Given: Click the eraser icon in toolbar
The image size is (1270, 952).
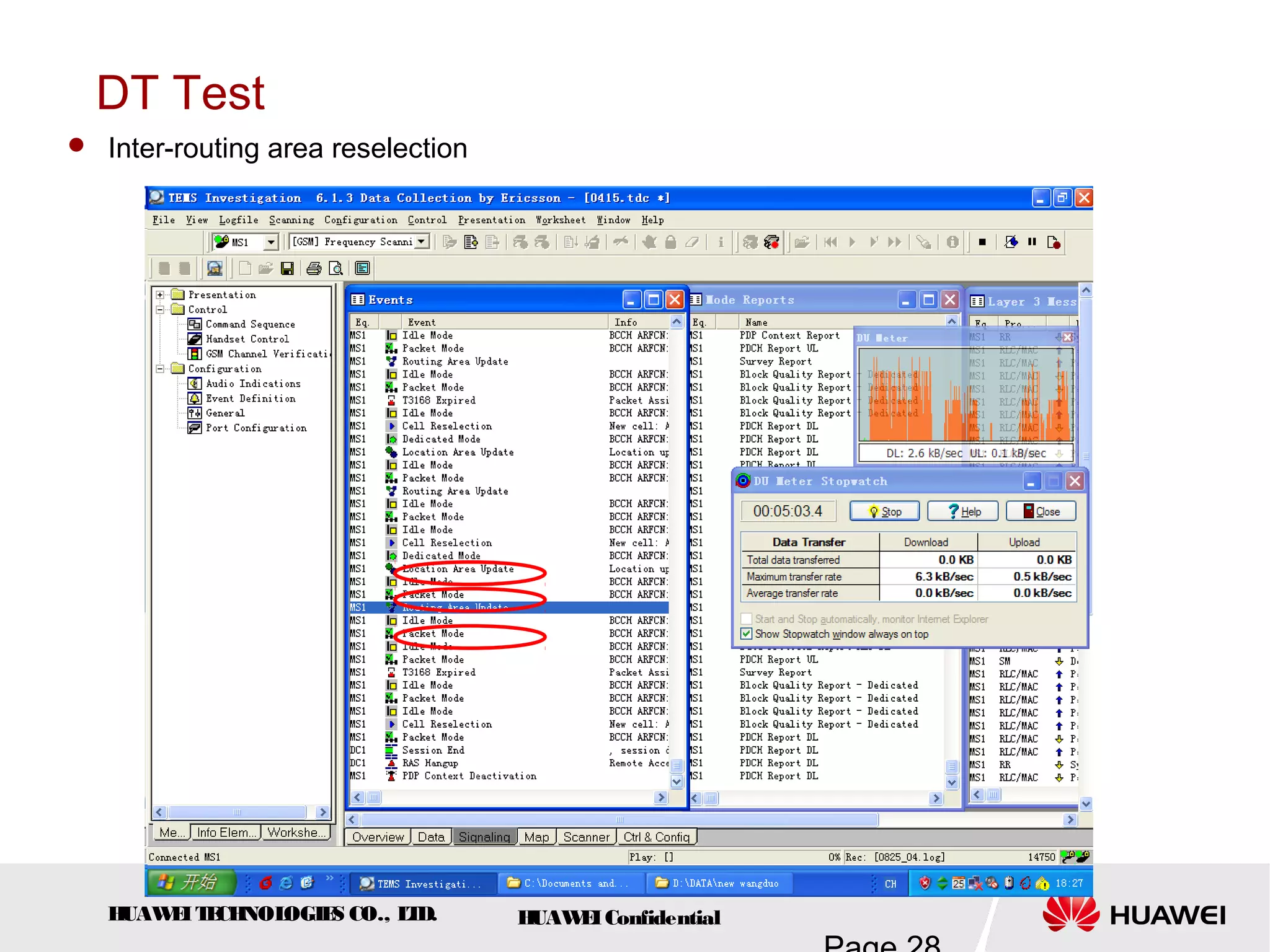Looking at the screenshot, I should (x=692, y=242).
